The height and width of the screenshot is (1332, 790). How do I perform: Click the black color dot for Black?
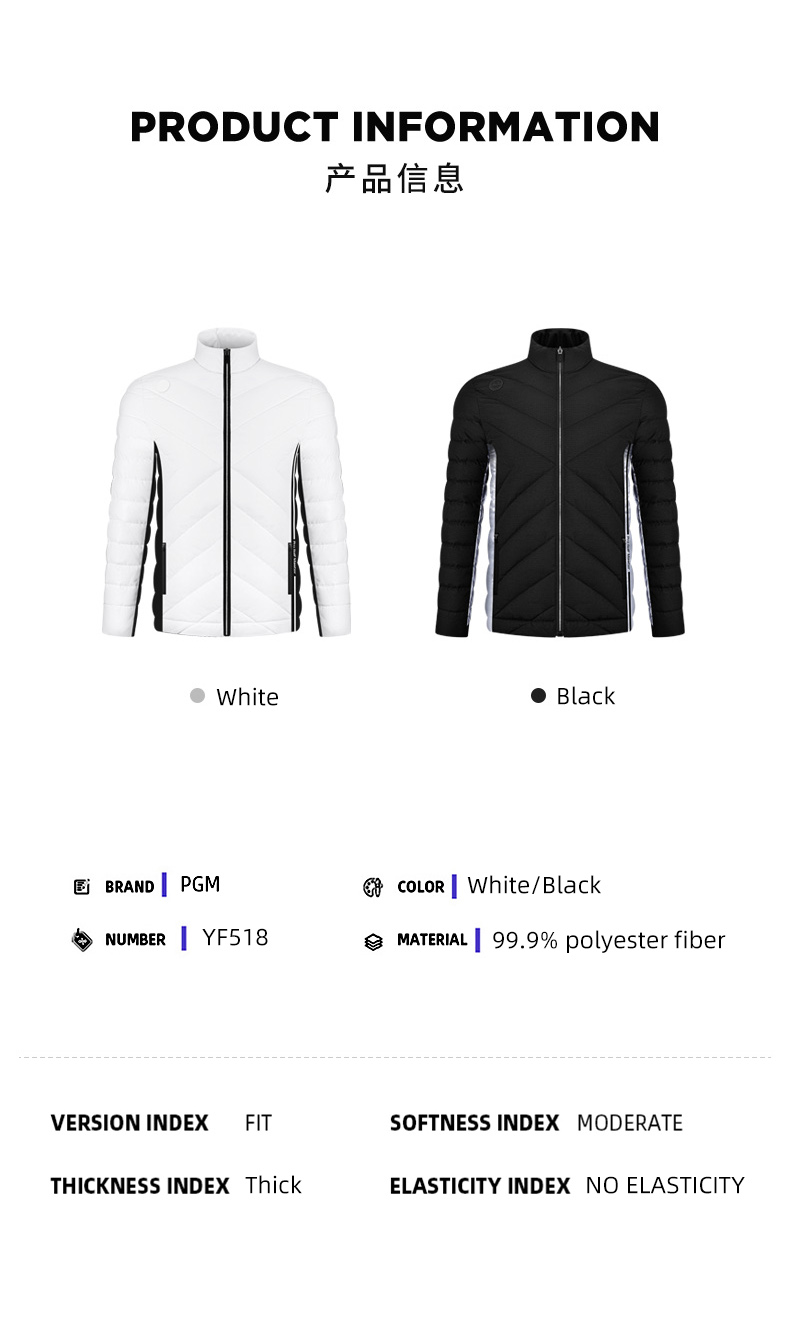point(538,696)
